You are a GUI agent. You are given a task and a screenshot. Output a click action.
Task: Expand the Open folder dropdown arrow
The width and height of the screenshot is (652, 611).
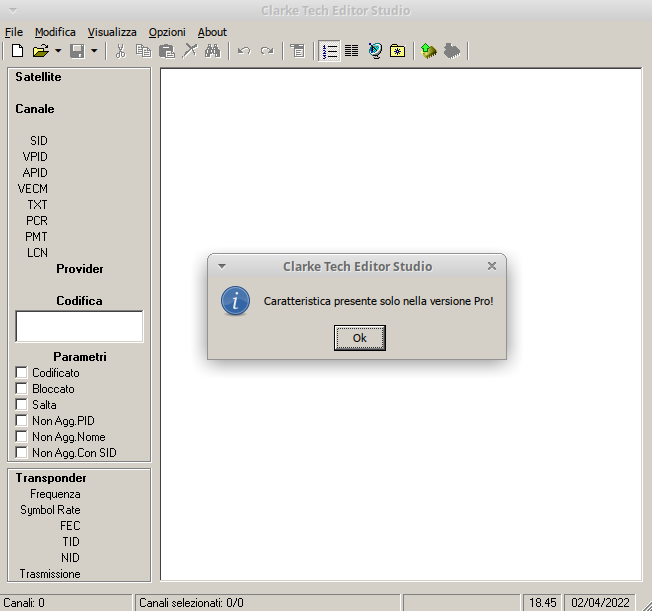pyautogui.click(x=58, y=51)
